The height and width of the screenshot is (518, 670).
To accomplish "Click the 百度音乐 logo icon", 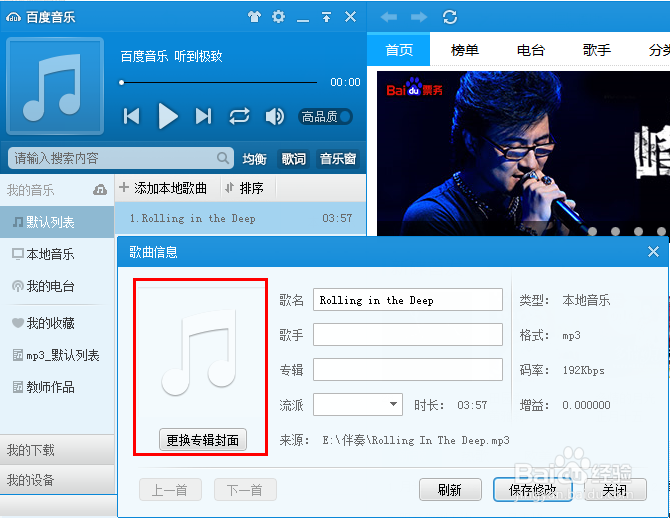I will [13, 17].
